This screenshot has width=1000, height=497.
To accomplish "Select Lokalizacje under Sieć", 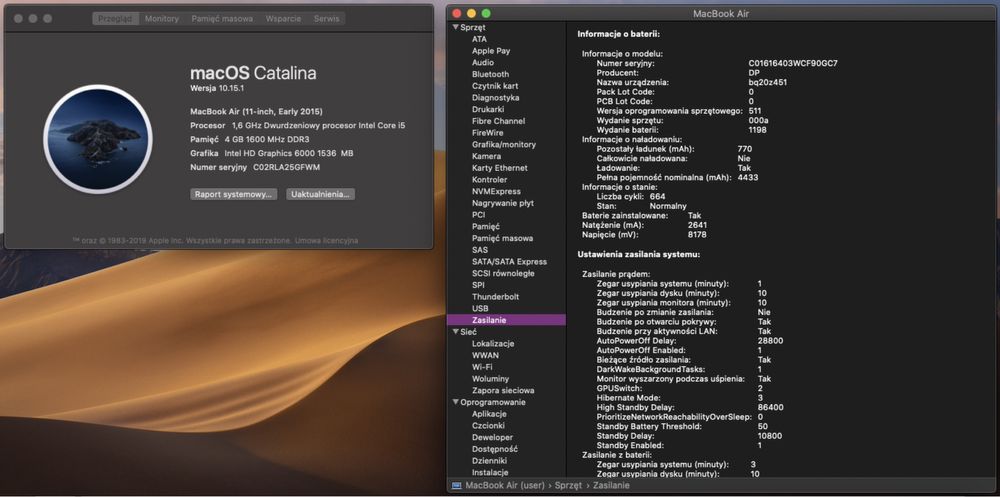I will point(493,343).
